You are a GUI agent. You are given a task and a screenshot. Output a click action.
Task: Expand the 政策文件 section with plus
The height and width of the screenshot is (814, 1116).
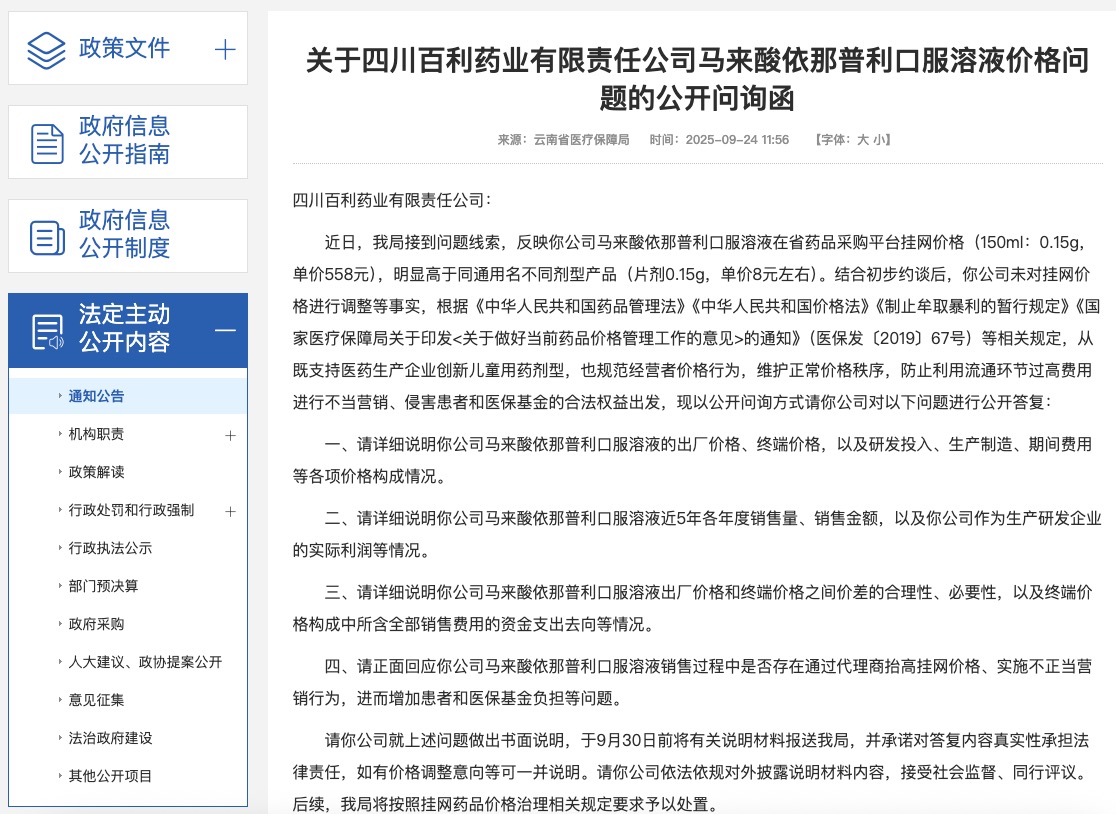tap(225, 49)
